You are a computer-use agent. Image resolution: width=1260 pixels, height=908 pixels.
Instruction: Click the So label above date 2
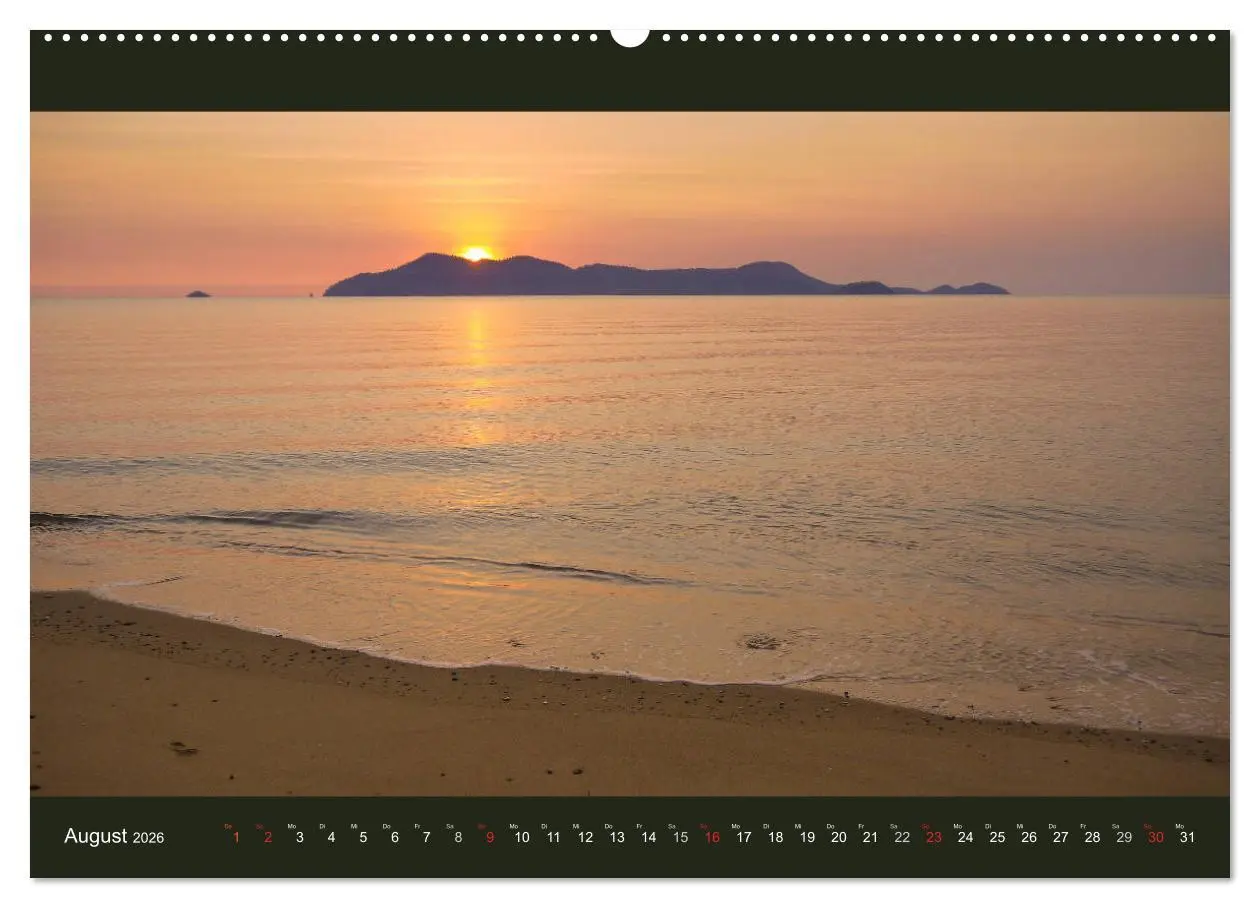click(x=259, y=826)
